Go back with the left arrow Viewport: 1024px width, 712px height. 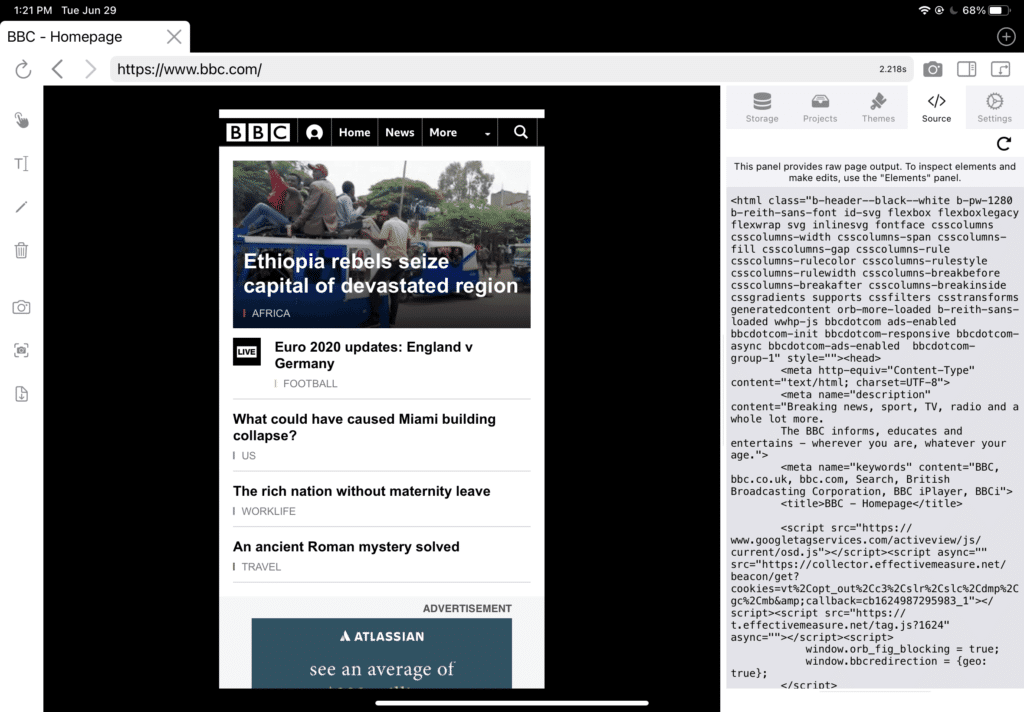pos(57,69)
